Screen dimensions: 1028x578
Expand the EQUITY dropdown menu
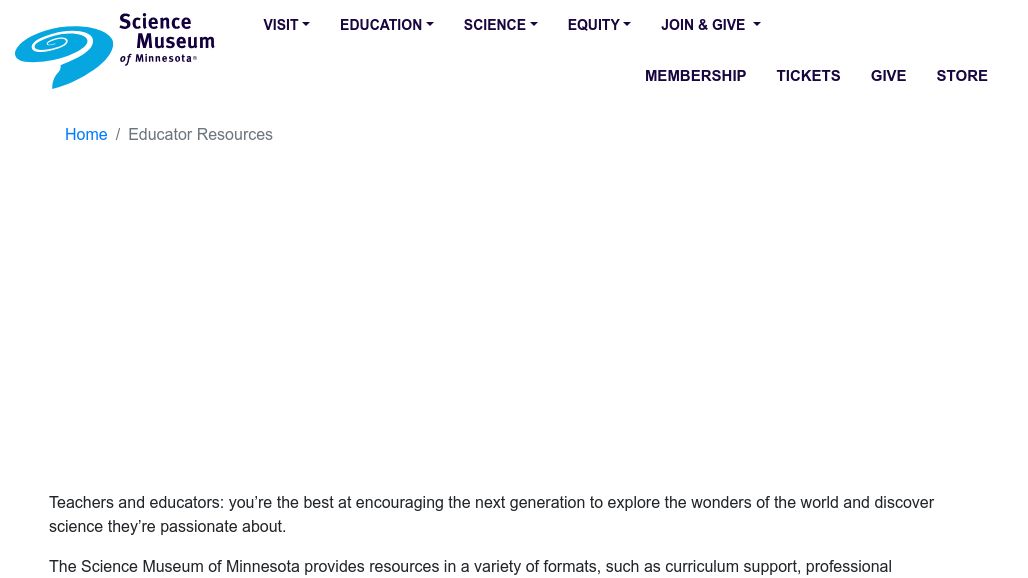(x=599, y=25)
